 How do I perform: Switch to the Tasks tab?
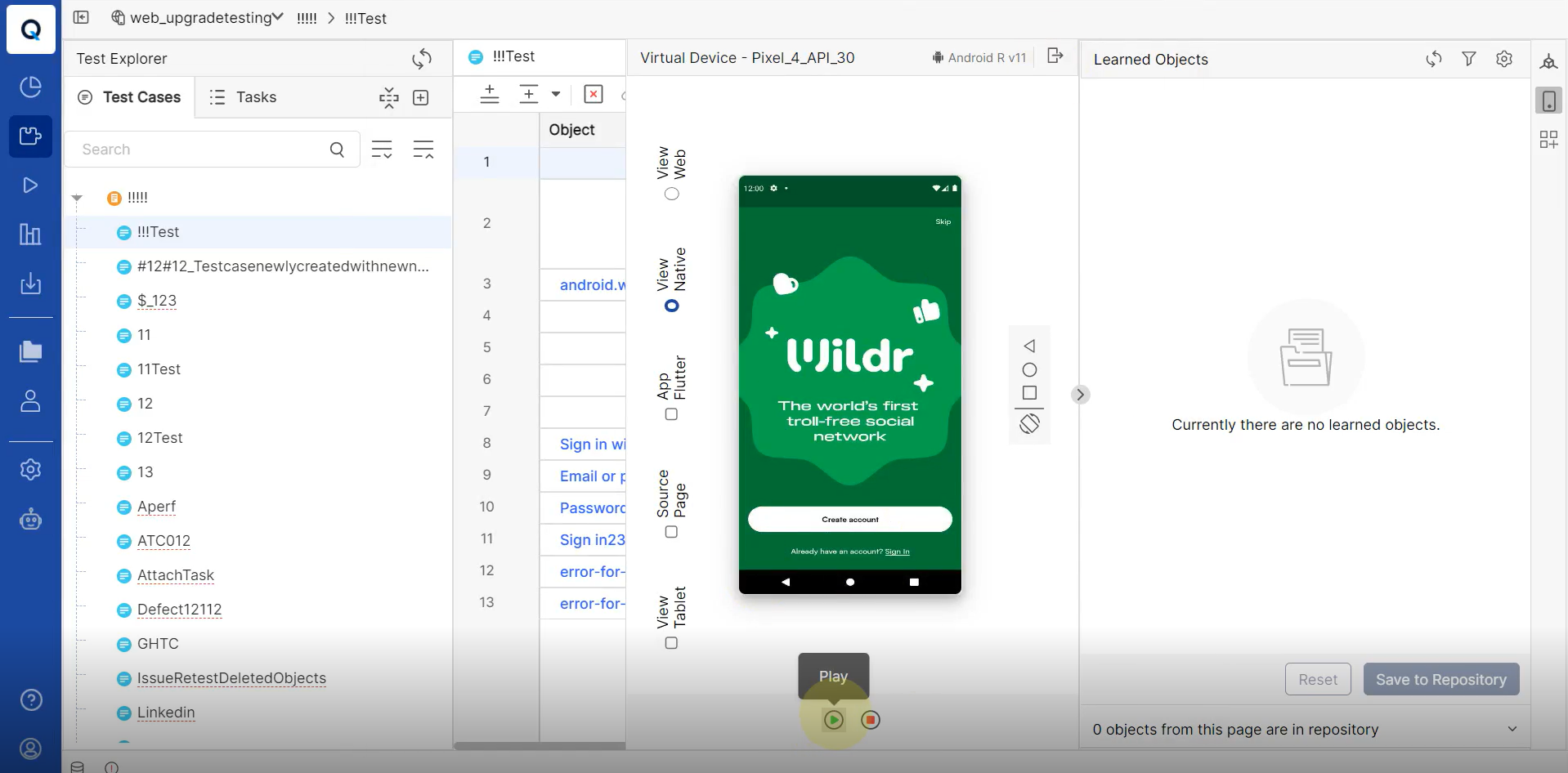243,97
